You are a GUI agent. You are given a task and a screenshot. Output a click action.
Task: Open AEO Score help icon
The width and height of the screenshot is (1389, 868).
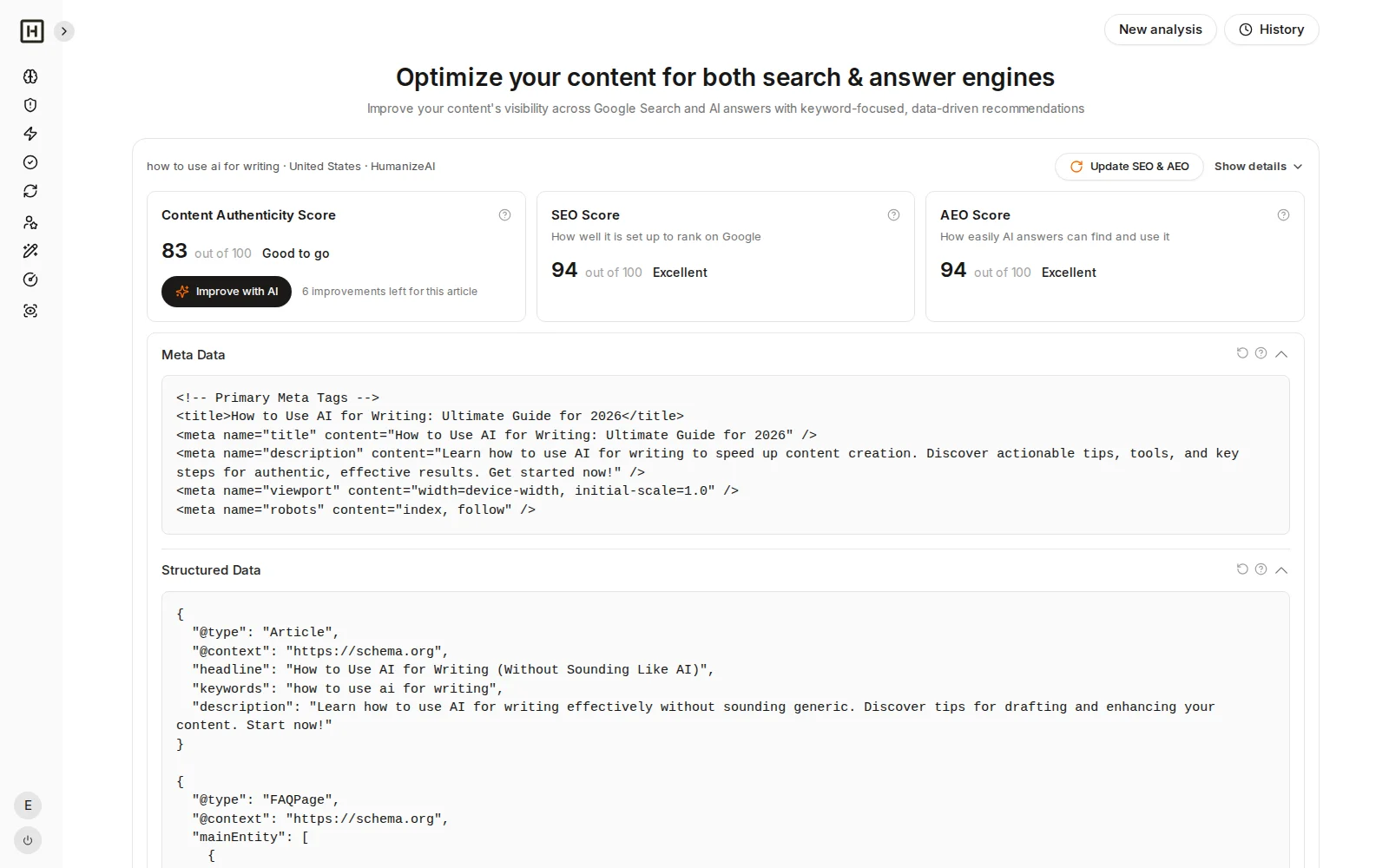point(1283,215)
